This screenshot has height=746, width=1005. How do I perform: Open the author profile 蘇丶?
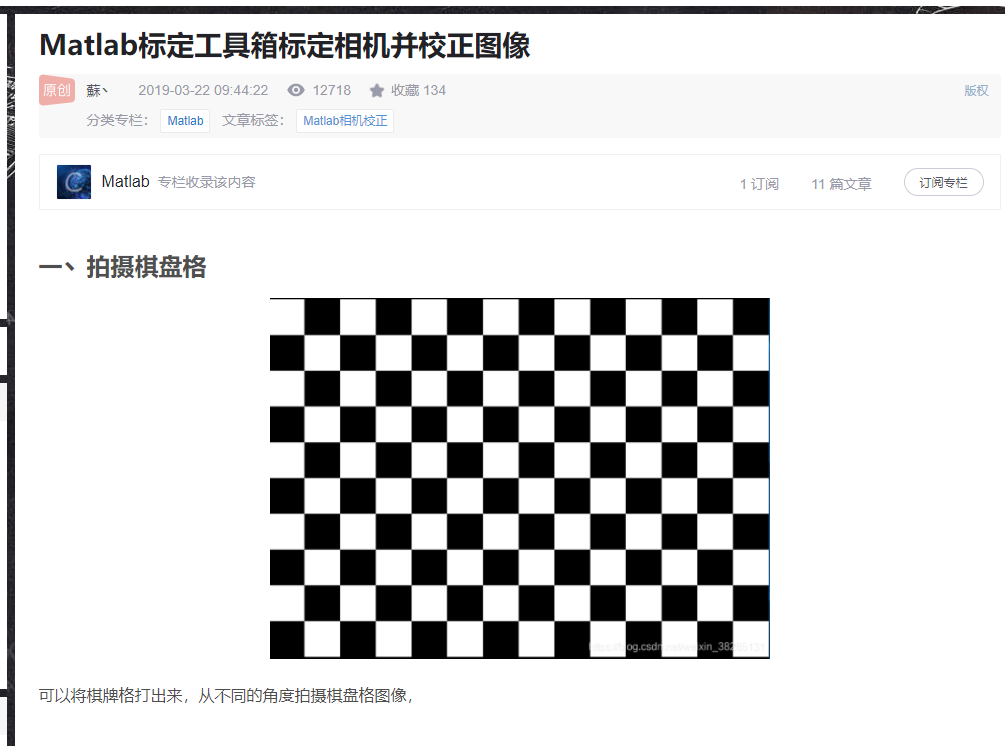95,89
